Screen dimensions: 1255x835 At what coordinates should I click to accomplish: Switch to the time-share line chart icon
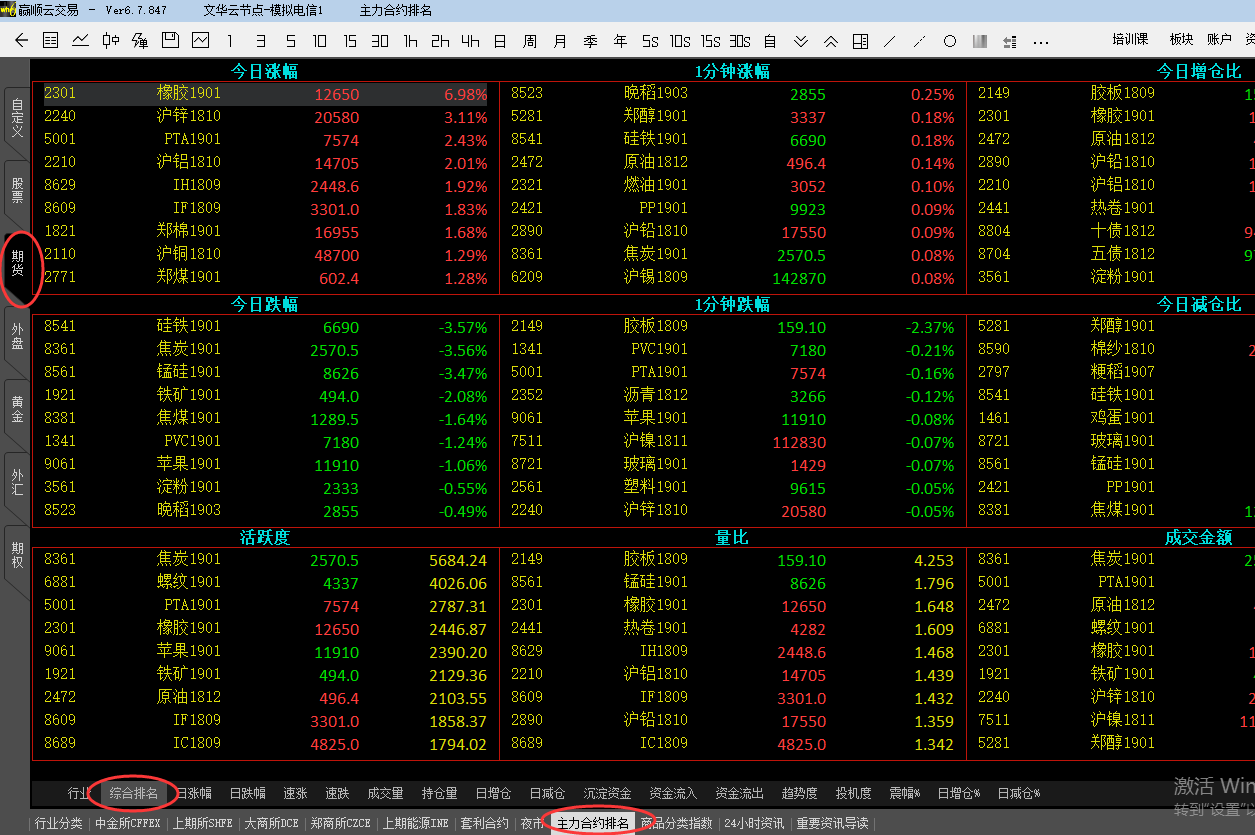pyautogui.click(x=81, y=41)
